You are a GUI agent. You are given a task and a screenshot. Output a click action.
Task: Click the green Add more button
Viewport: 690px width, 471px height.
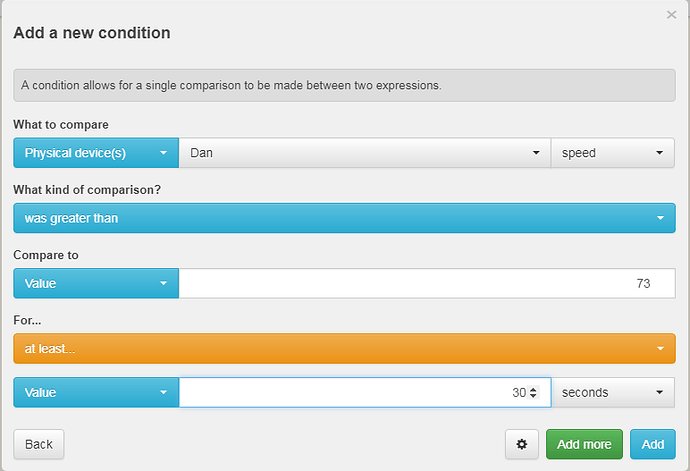[x=584, y=444]
